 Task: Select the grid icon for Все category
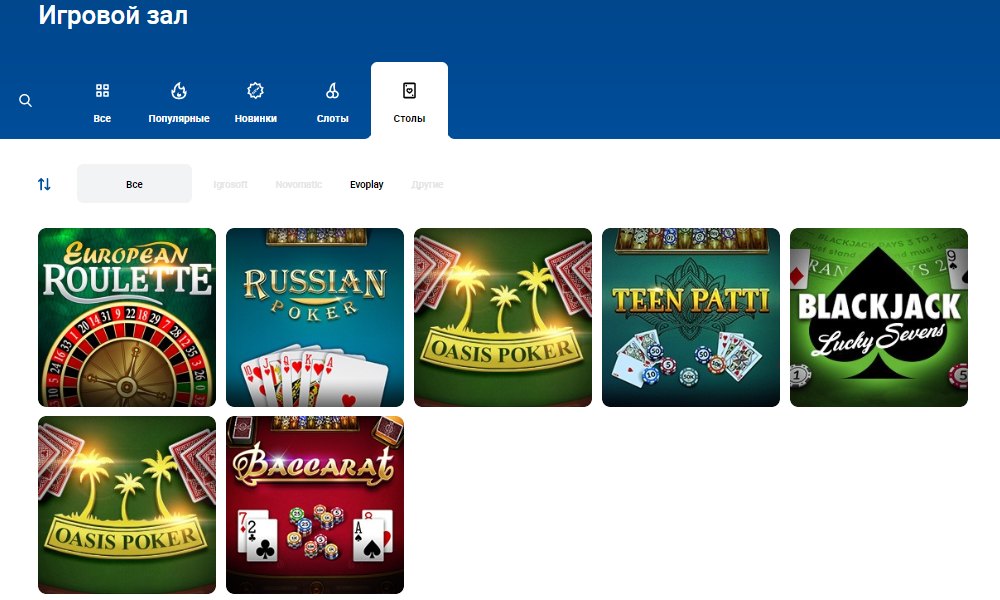(102, 91)
